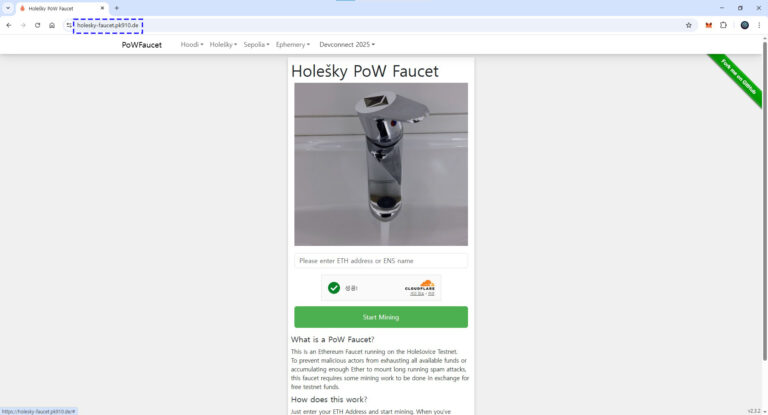Viewport: 768px width, 415px height.
Task: Bookmark this page with the star icon
Action: pos(689,25)
